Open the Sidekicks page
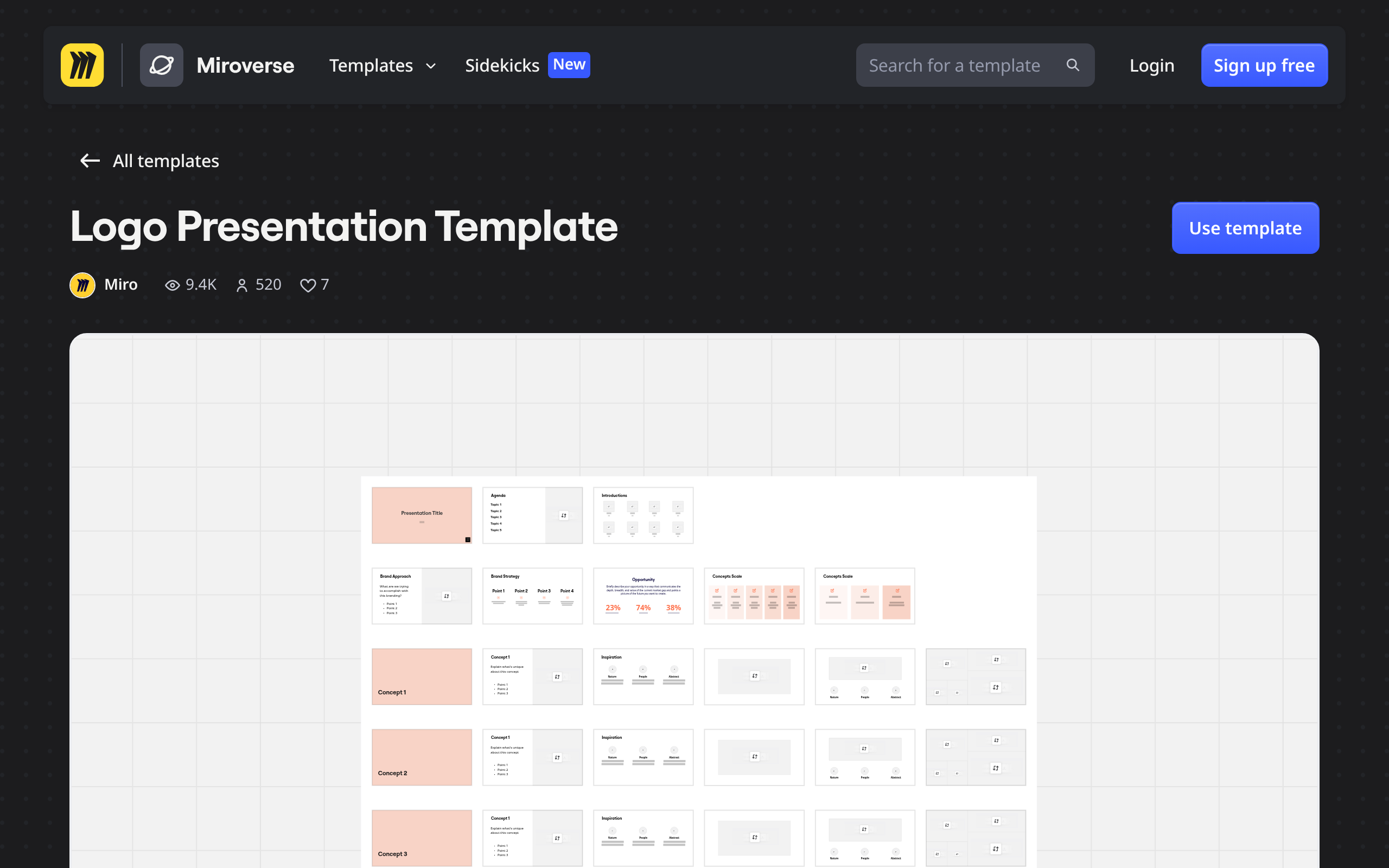The width and height of the screenshot is (1389, 868). pyautogui.click(x=502, y=66)
